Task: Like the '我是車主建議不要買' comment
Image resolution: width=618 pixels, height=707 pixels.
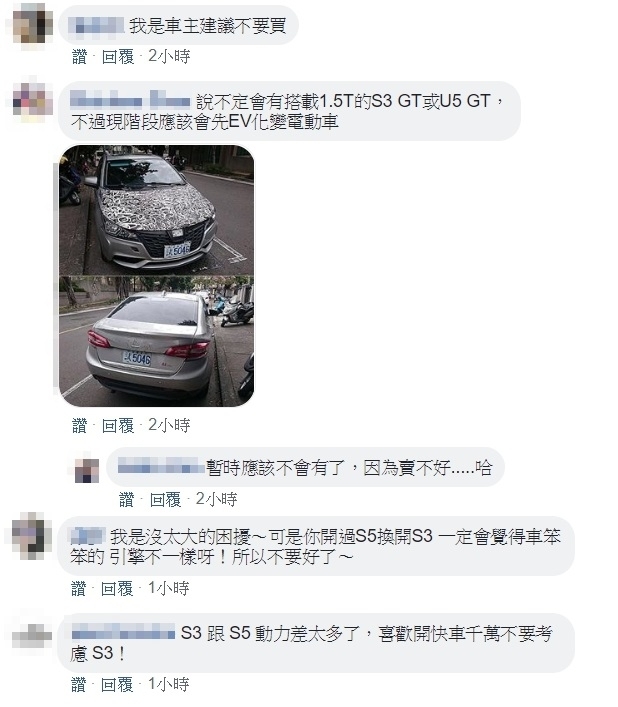Action: (x=79, y=57)
